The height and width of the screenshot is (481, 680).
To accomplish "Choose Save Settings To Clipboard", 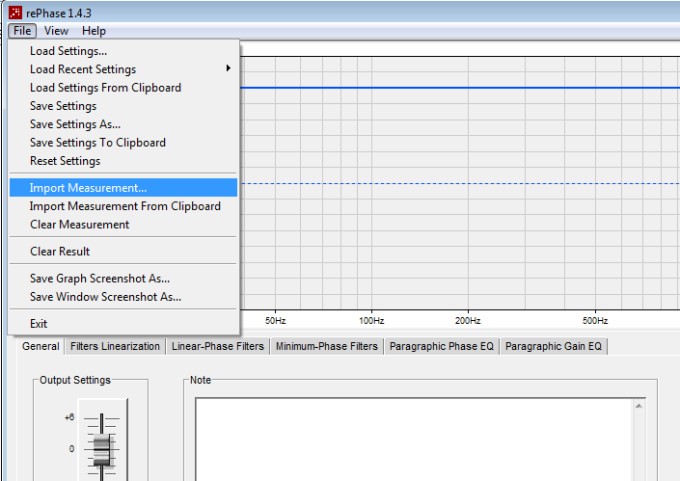I will click(98, 143).
